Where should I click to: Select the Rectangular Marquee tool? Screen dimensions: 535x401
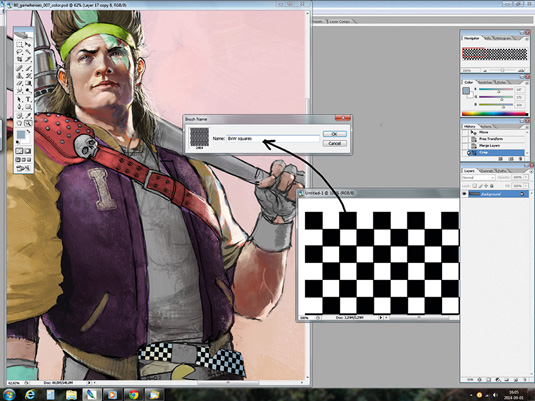pyautogui.click(x=19, y=44)
